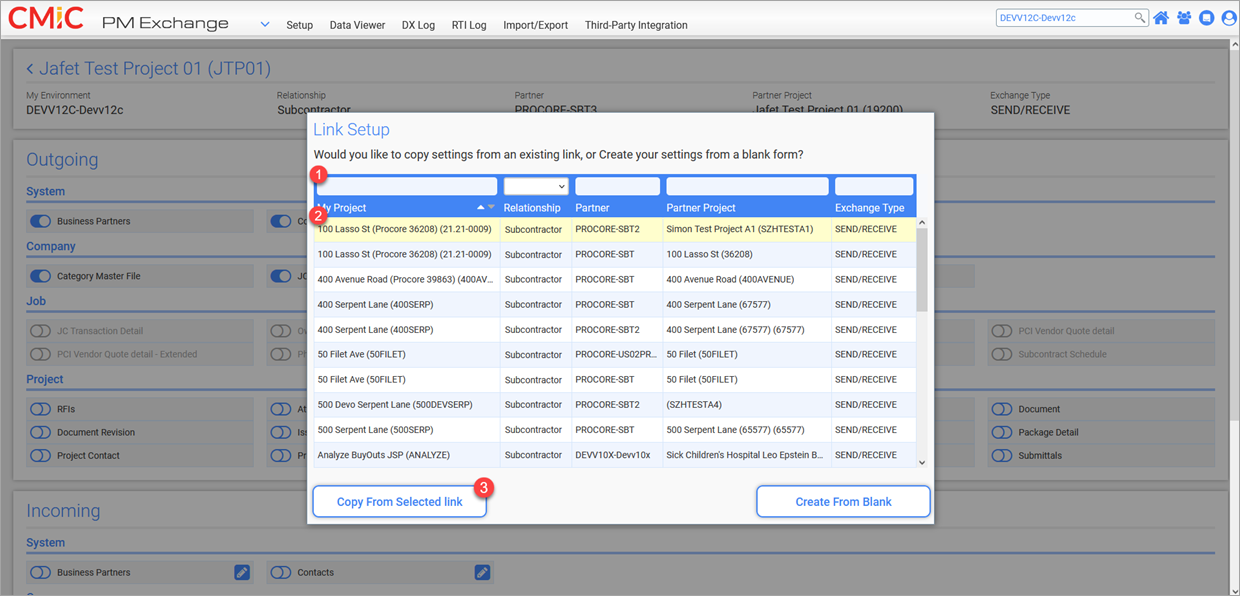Open the user profile icon at top right
The width and height of the screenshot is (1240, 596).
pyautogui.click(x=1230, y=17)
